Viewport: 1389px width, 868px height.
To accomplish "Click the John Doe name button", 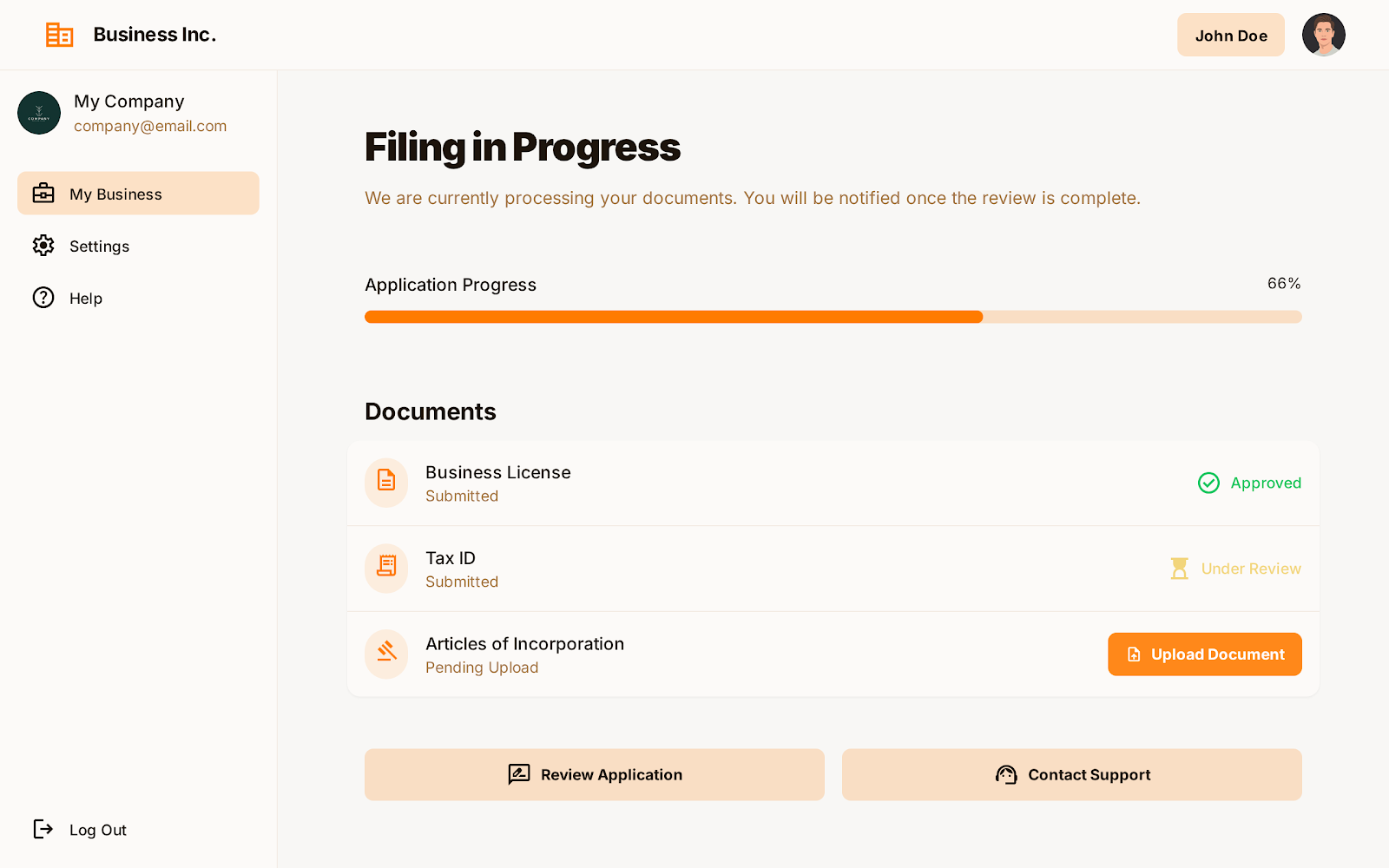I will (x=1230, y=36).
